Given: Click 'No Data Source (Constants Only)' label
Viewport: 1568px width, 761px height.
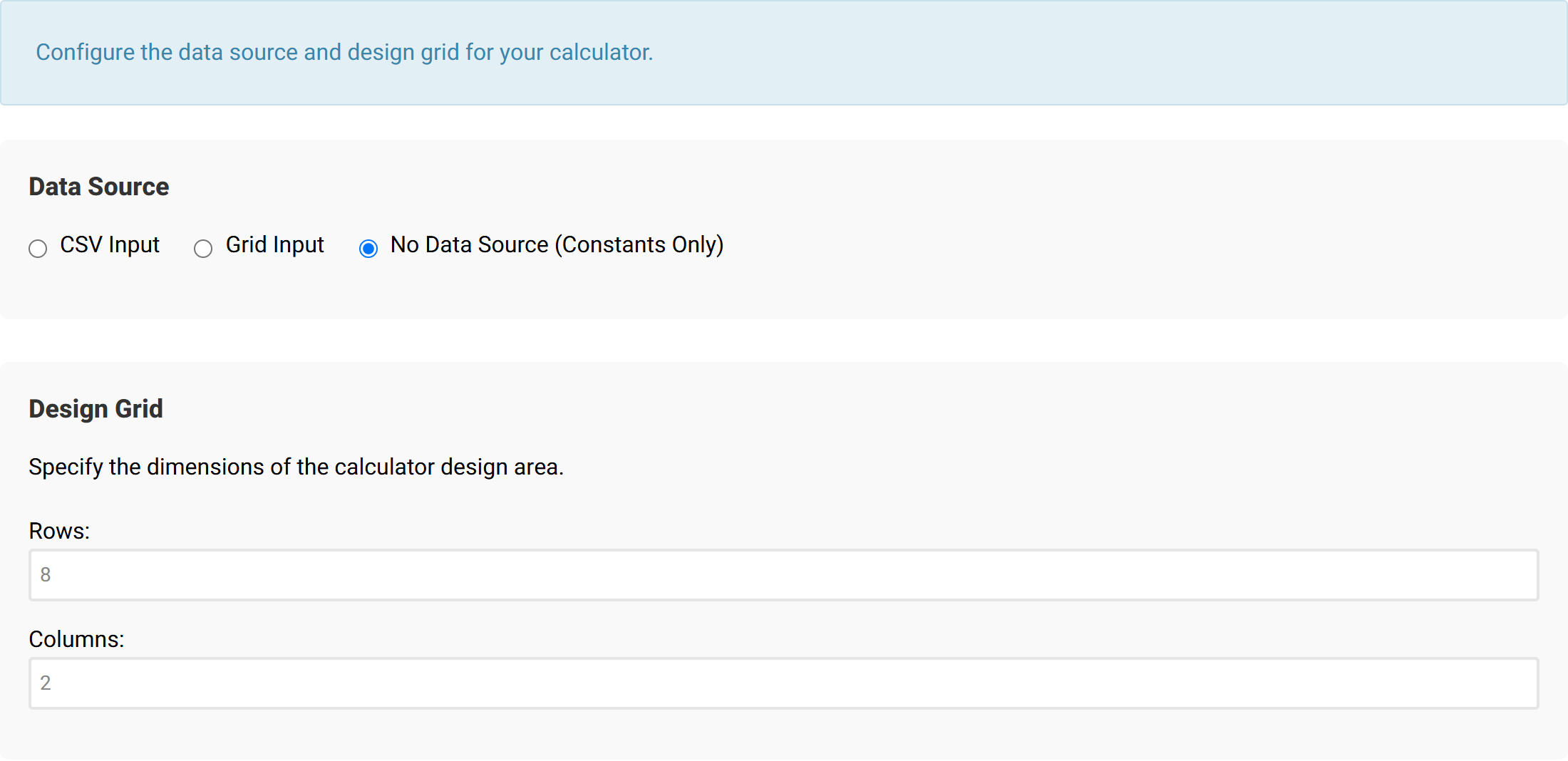Looking at the screenshot, I should (x=557, y=245).
